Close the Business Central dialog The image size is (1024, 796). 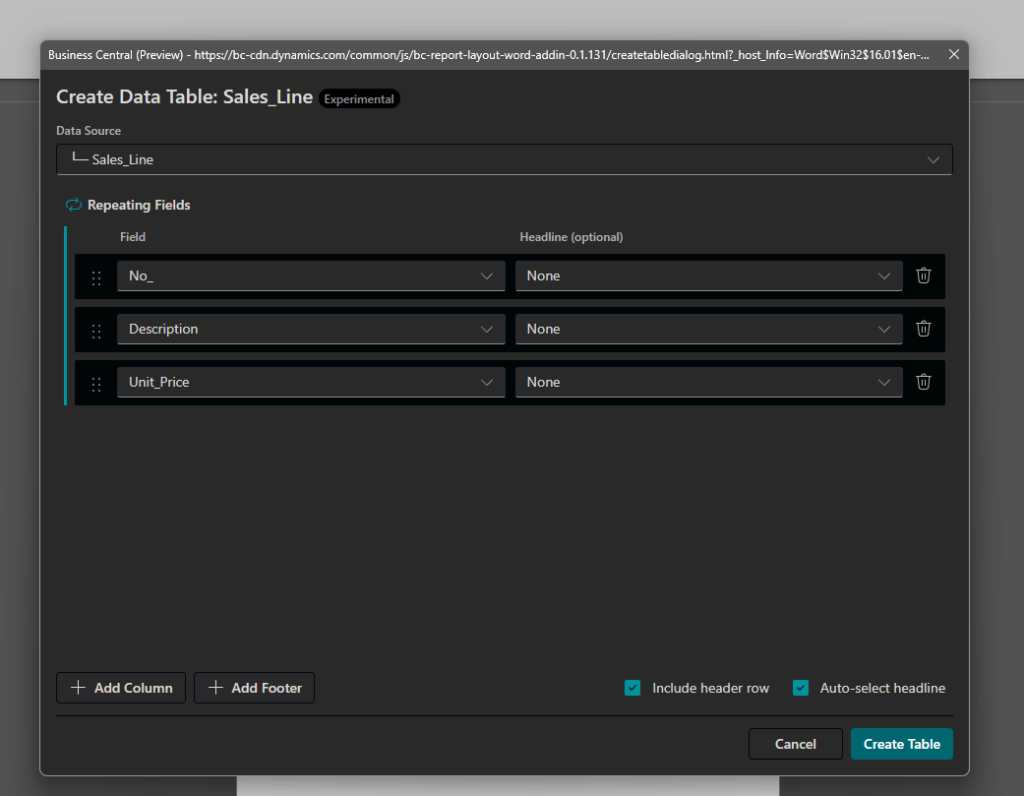tap(953, 55)
